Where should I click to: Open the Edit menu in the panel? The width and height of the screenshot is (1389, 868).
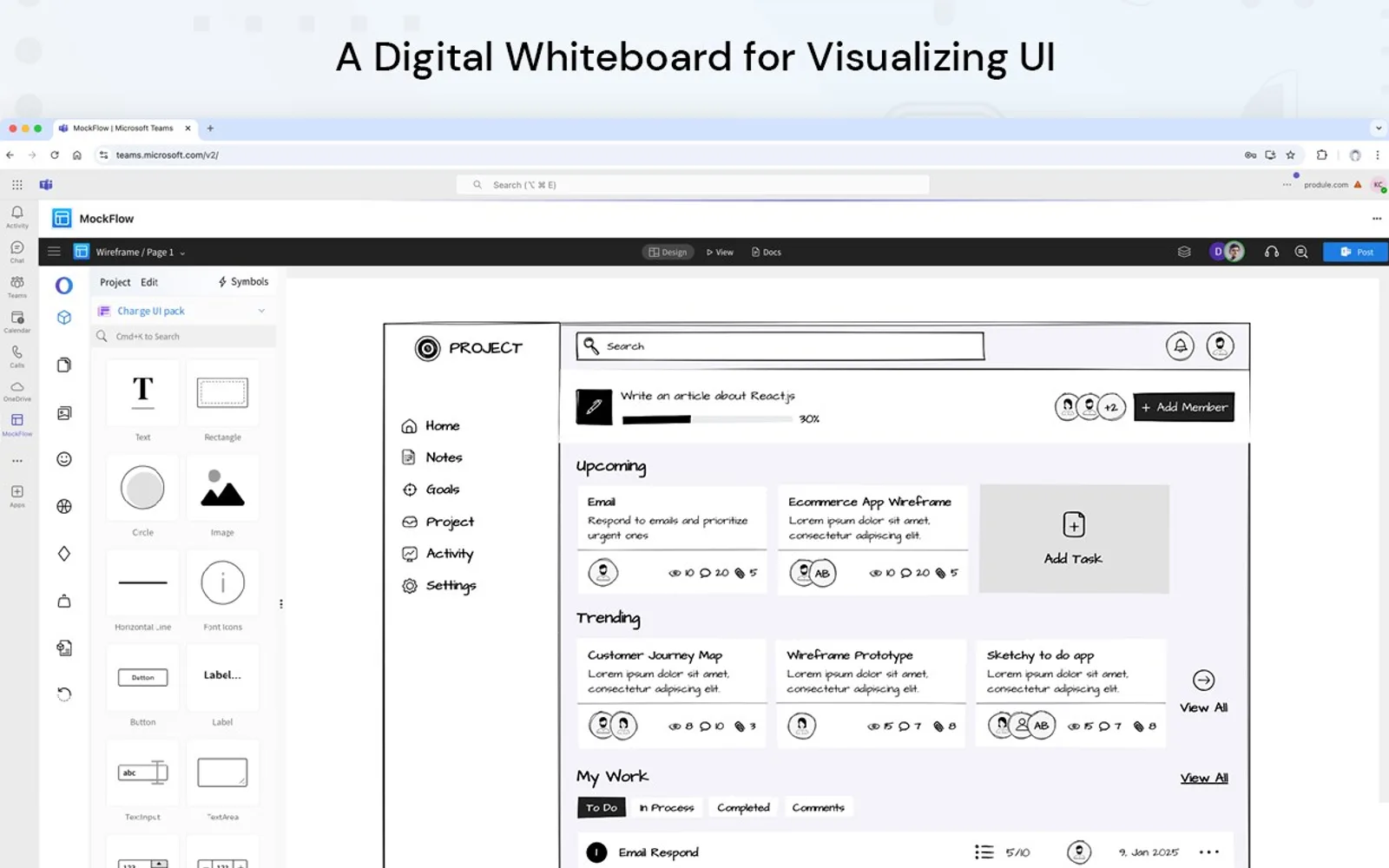(x=149, y=282)
